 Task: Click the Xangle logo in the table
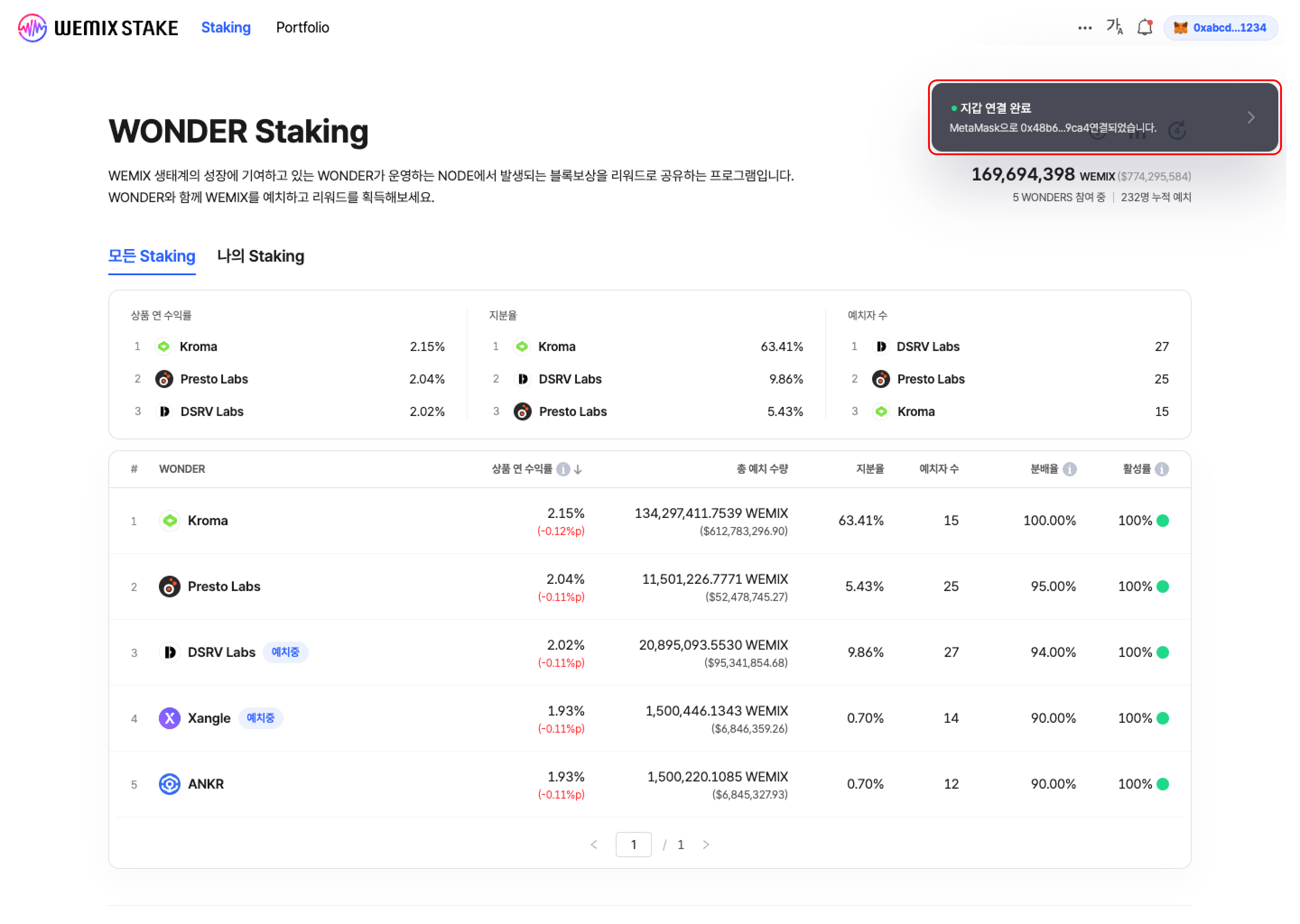(169, 718)
